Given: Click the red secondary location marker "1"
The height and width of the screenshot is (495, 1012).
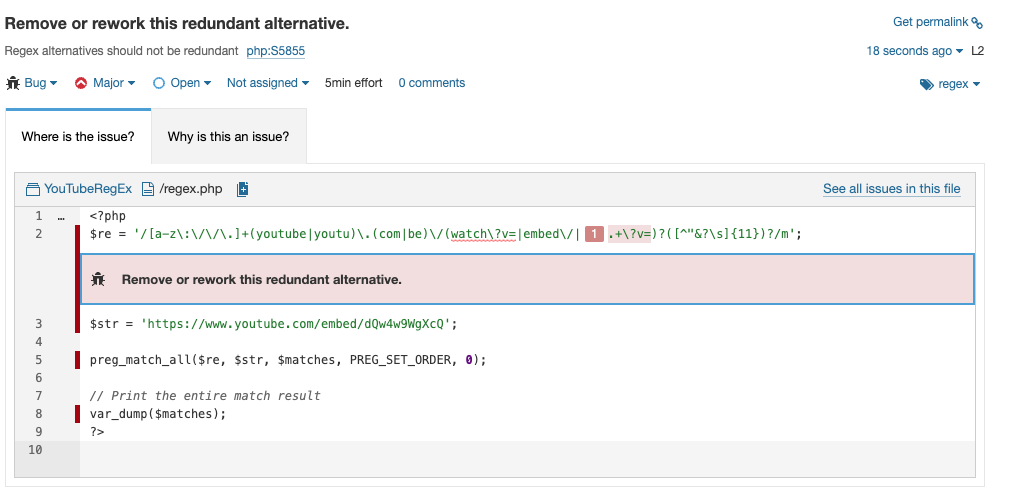Looking at the screenshot, I should tap(593, 234).
